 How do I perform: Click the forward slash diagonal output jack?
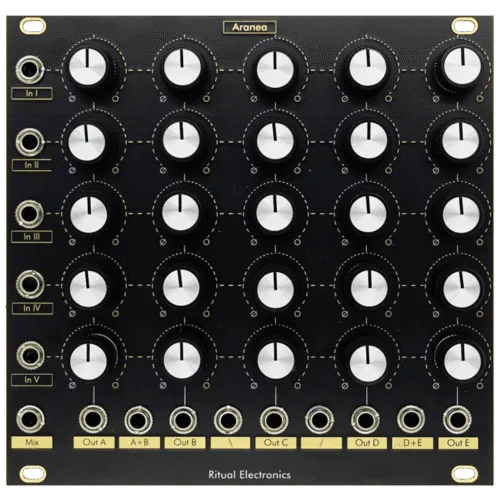tap(319, 419)
